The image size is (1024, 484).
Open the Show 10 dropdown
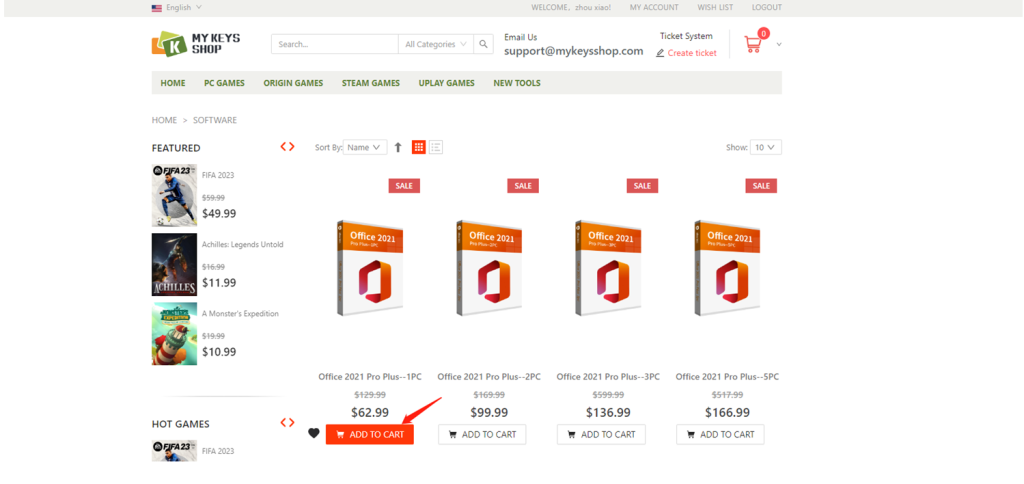[x=765, y=148]
